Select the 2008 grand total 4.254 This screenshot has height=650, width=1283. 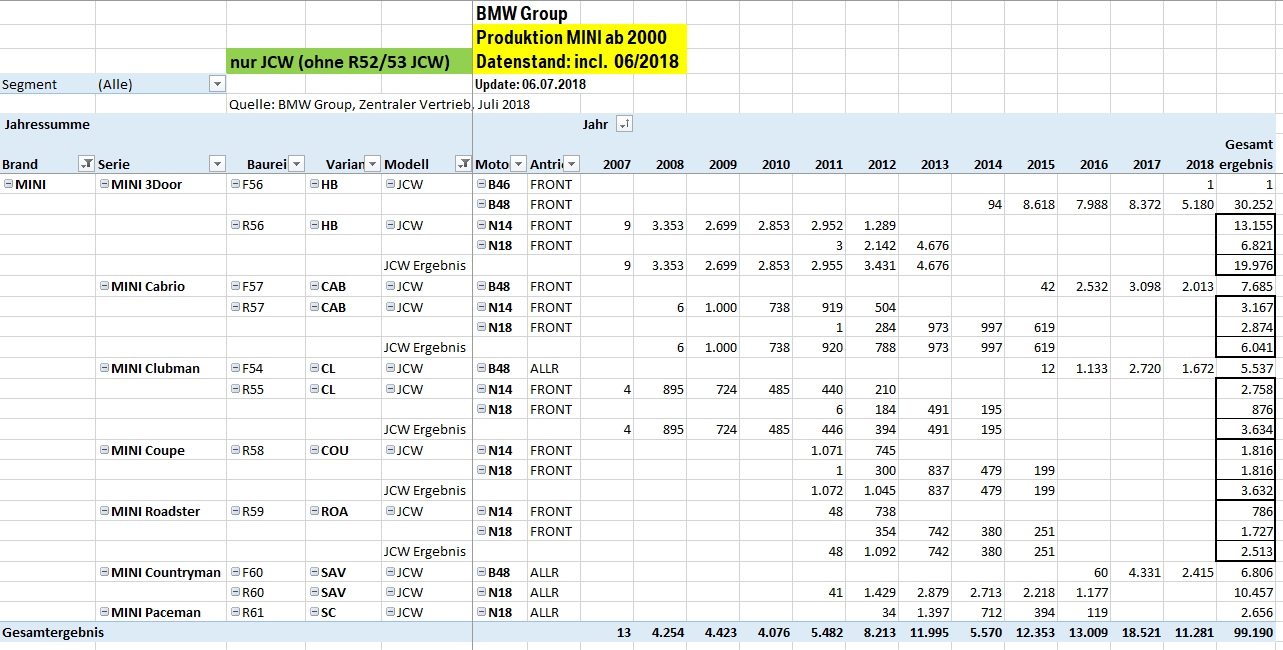coord(667,632)
